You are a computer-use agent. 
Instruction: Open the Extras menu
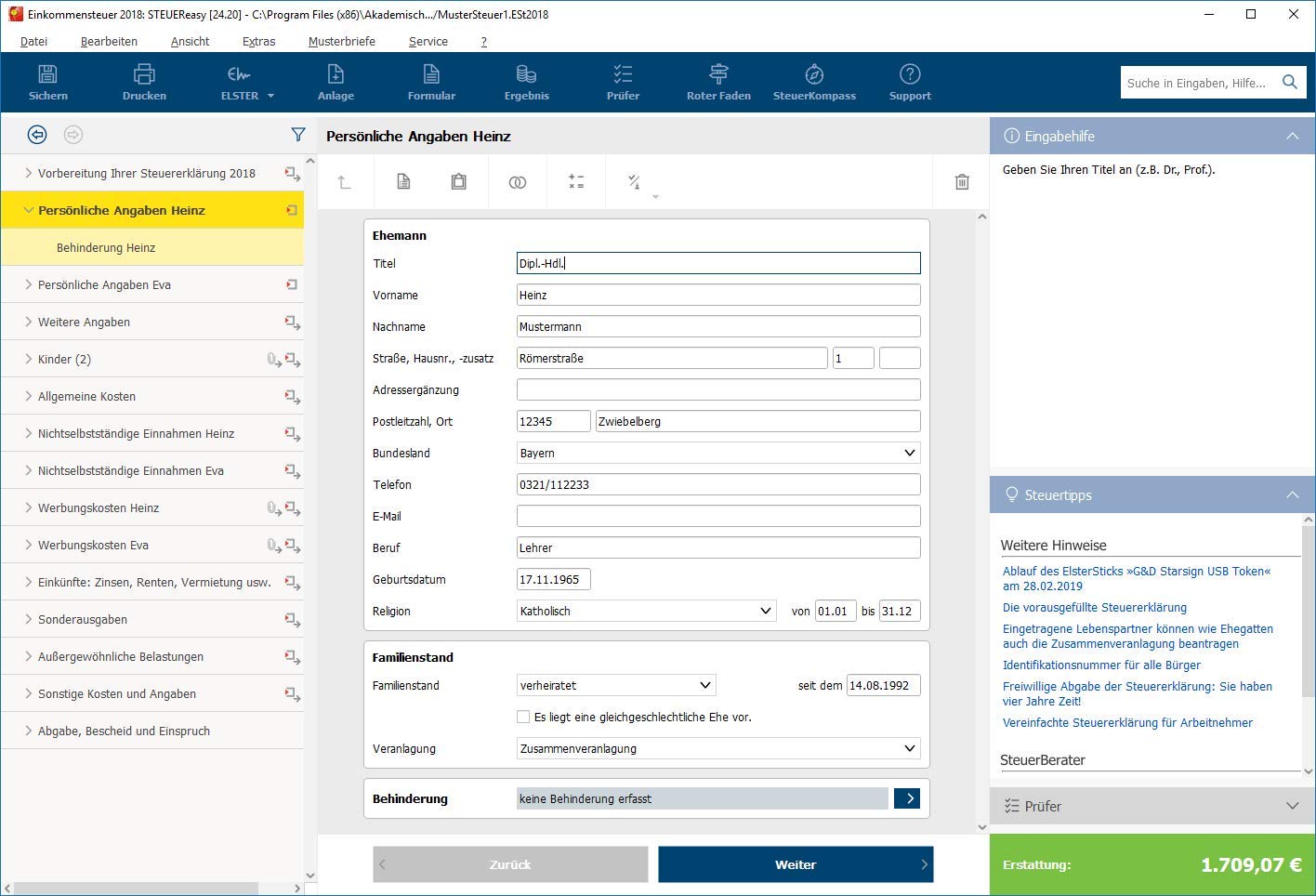258,41
